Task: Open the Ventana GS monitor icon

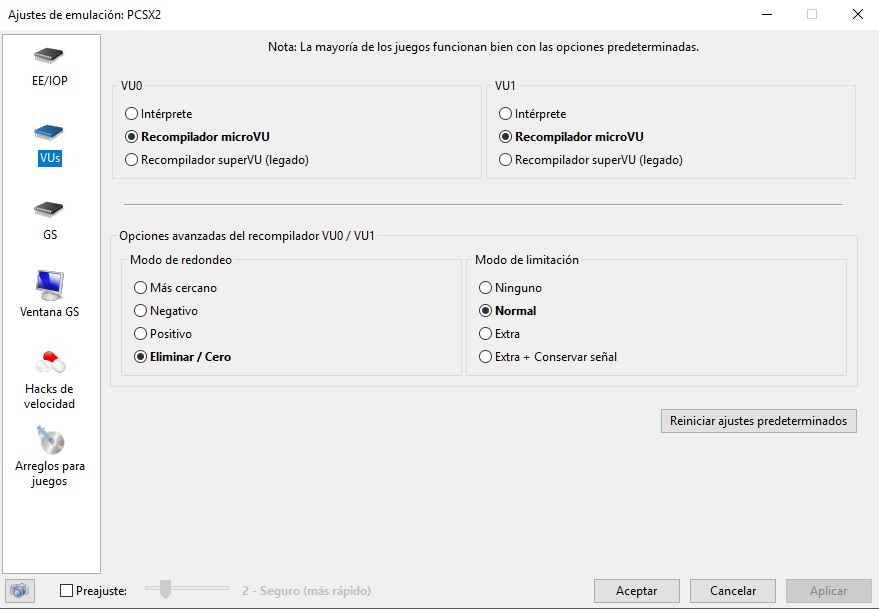Action: [50, 286]
